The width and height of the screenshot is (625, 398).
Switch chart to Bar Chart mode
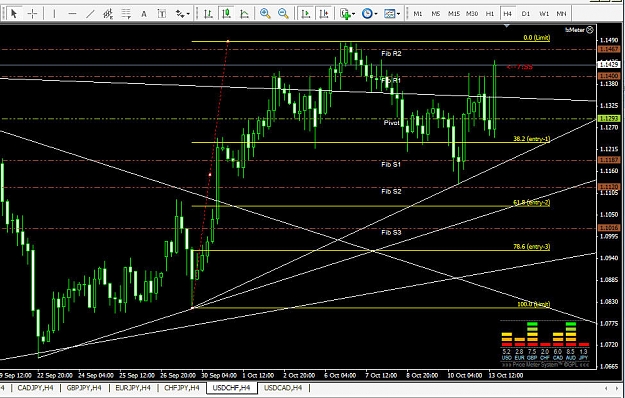(208, 14)
